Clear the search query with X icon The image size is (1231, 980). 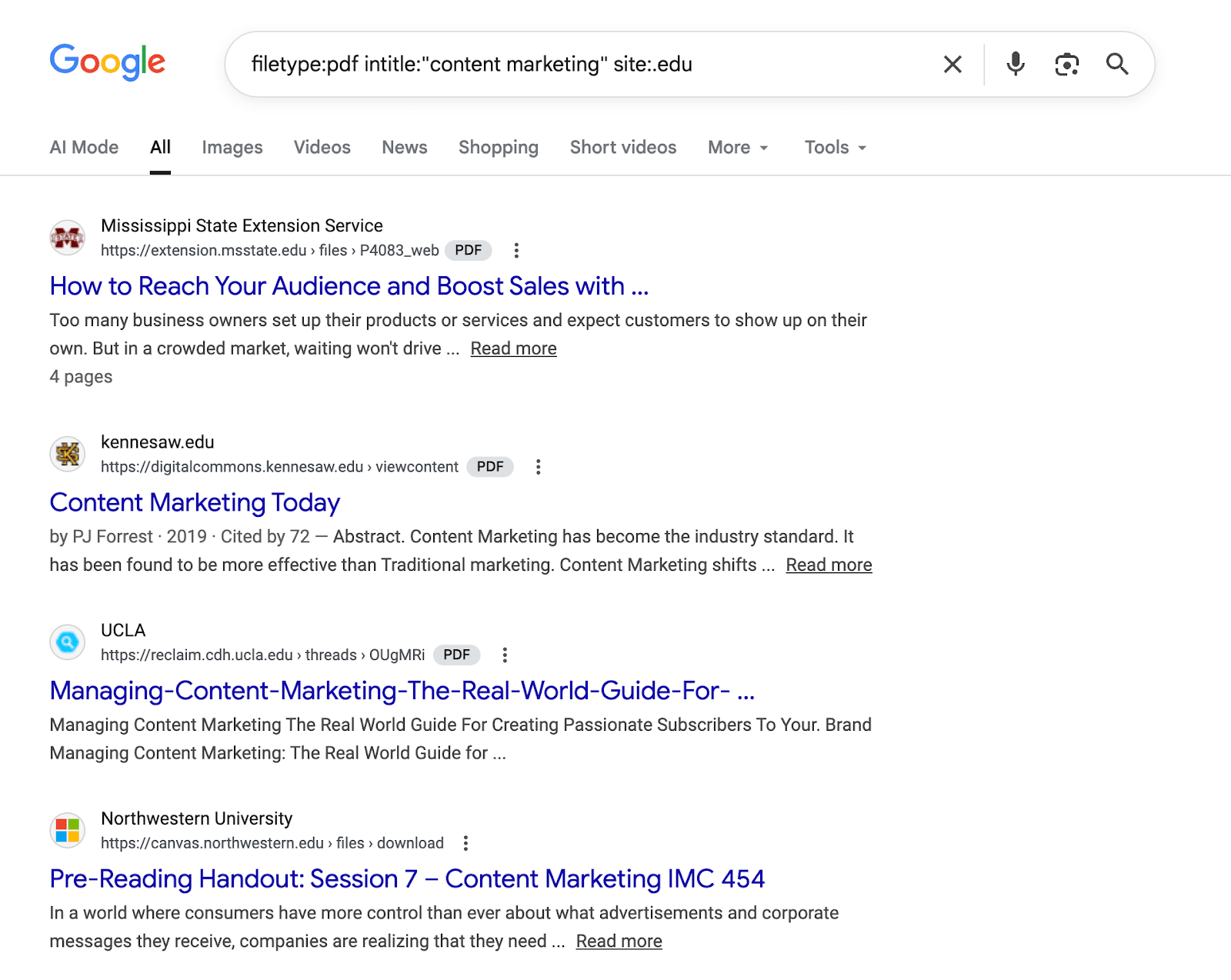pyautogui.click(x=952, y=65)
